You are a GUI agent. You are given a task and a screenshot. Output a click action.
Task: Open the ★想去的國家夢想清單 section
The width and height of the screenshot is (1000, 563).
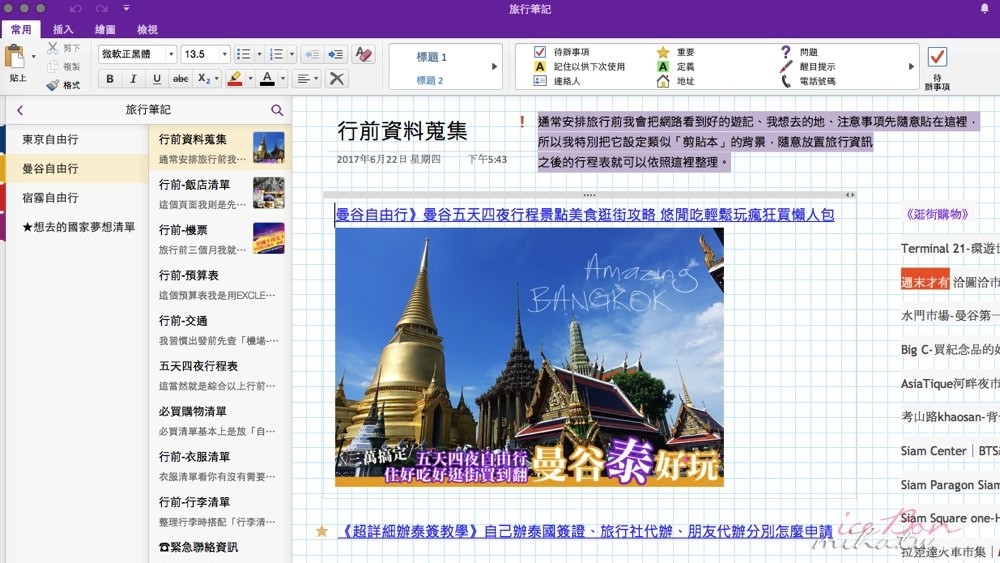click(x=75, y=227)
